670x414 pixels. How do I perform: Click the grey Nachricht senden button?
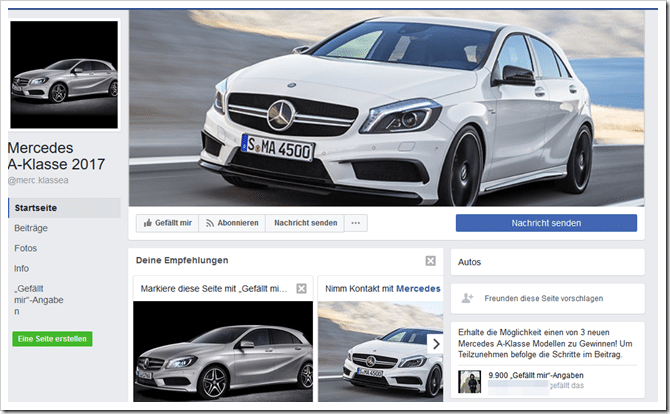(x=305, y=223)
